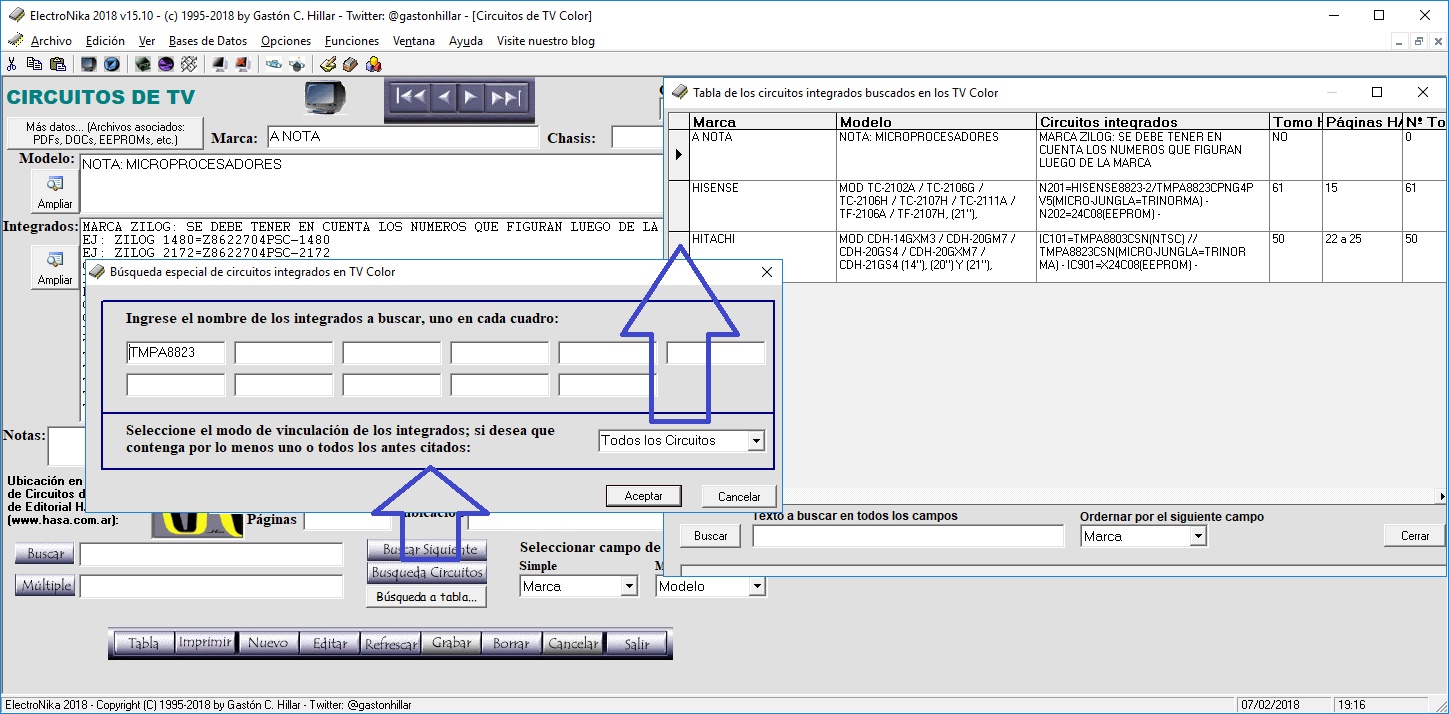The image size is (1449, 714).
Task: Open the Simple field dropdown showing Marca
Action: pos(629,587)
